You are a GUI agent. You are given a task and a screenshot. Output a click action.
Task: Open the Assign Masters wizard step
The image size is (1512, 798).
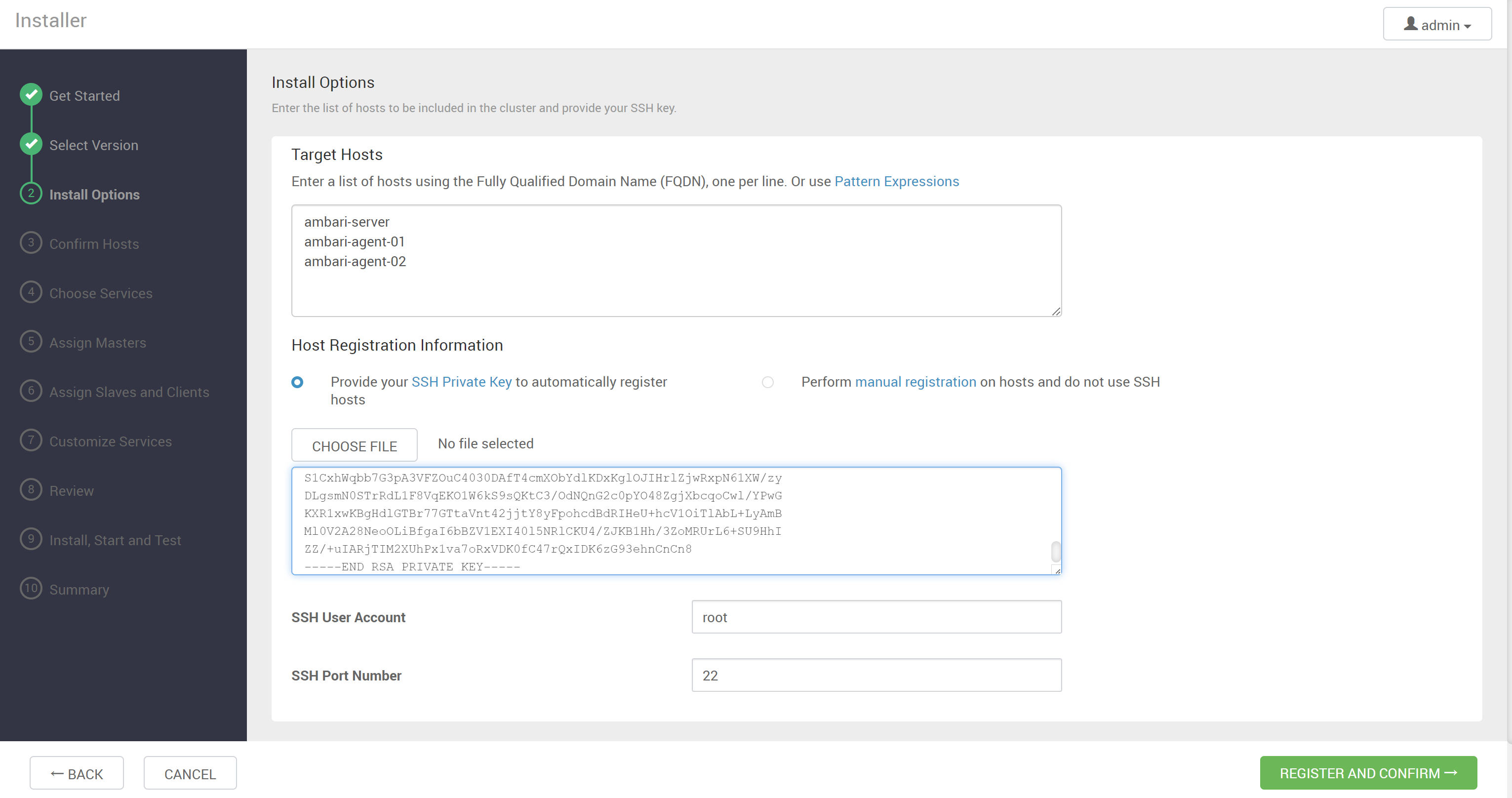click(97, 343)
